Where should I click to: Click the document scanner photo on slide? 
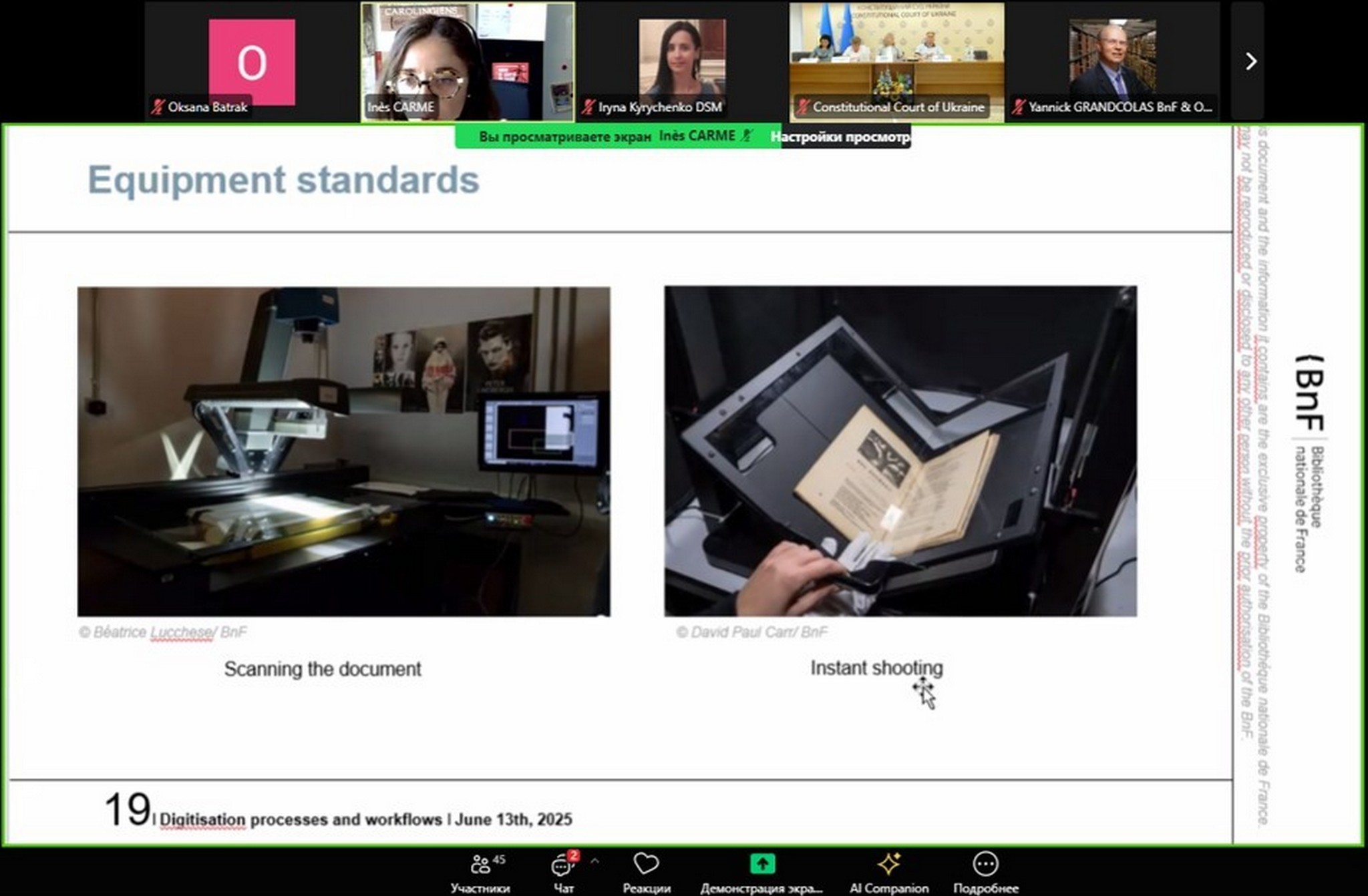tap(344, 451)
